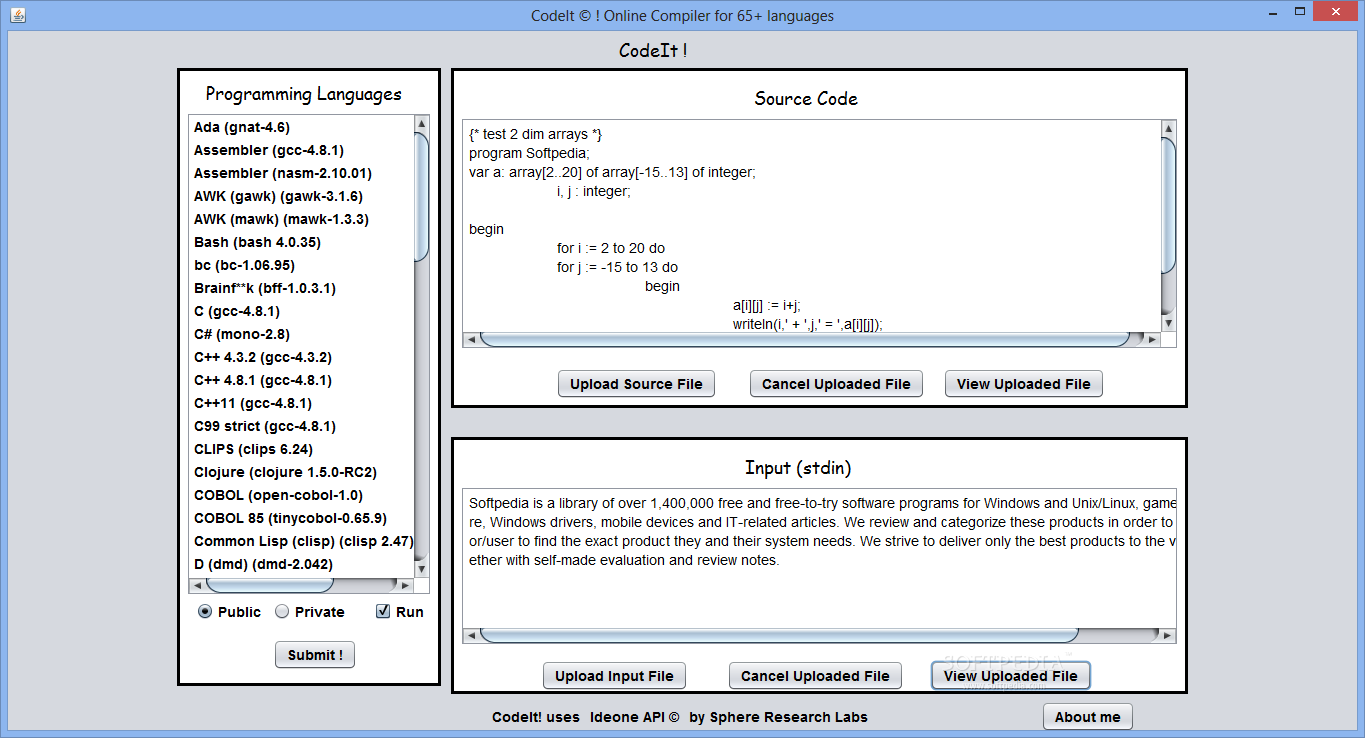The image size is (1365, 738).
Task: Click Source Code scroll left arrow
Action: [470, 340]
